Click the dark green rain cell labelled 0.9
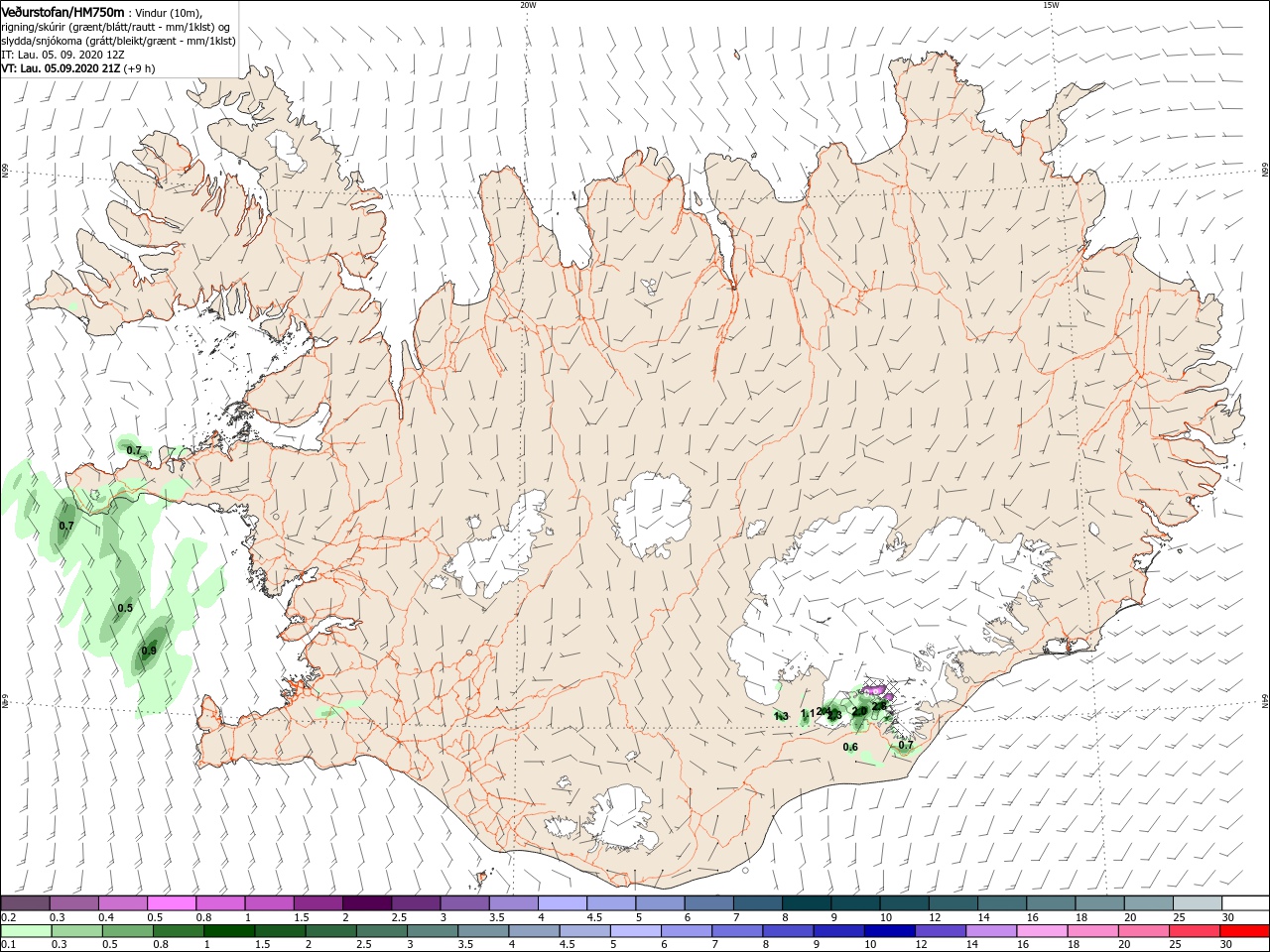1270x952 pixels. tap(149, 650)
